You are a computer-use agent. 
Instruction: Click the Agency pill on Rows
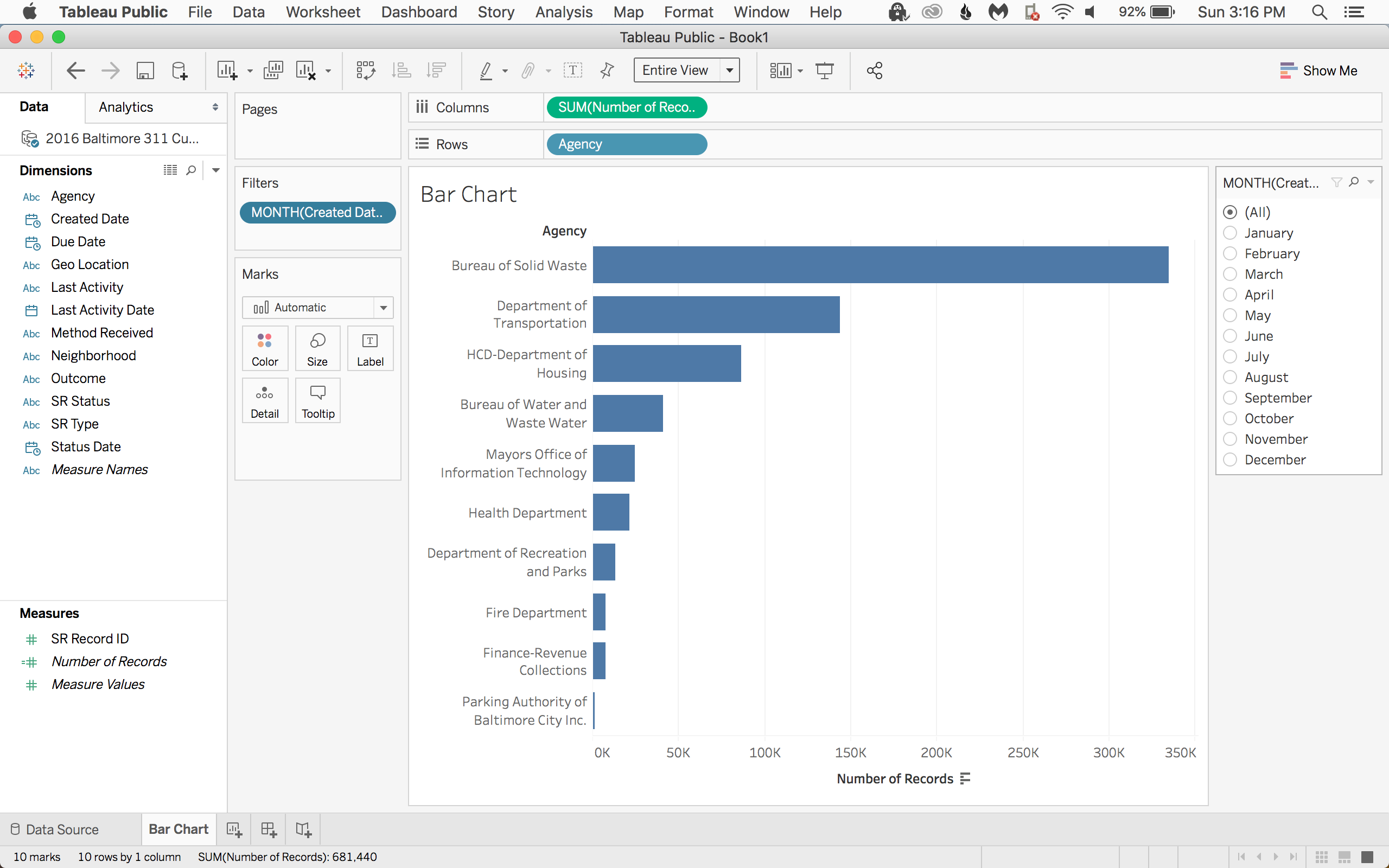coord(627,144)
